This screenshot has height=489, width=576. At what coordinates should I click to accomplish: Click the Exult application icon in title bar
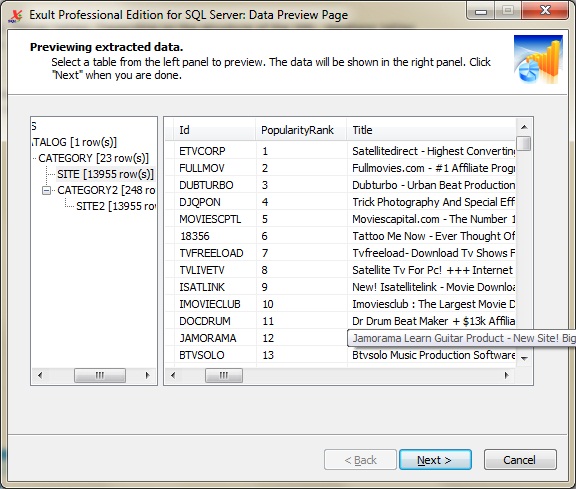tap(15, 16)
